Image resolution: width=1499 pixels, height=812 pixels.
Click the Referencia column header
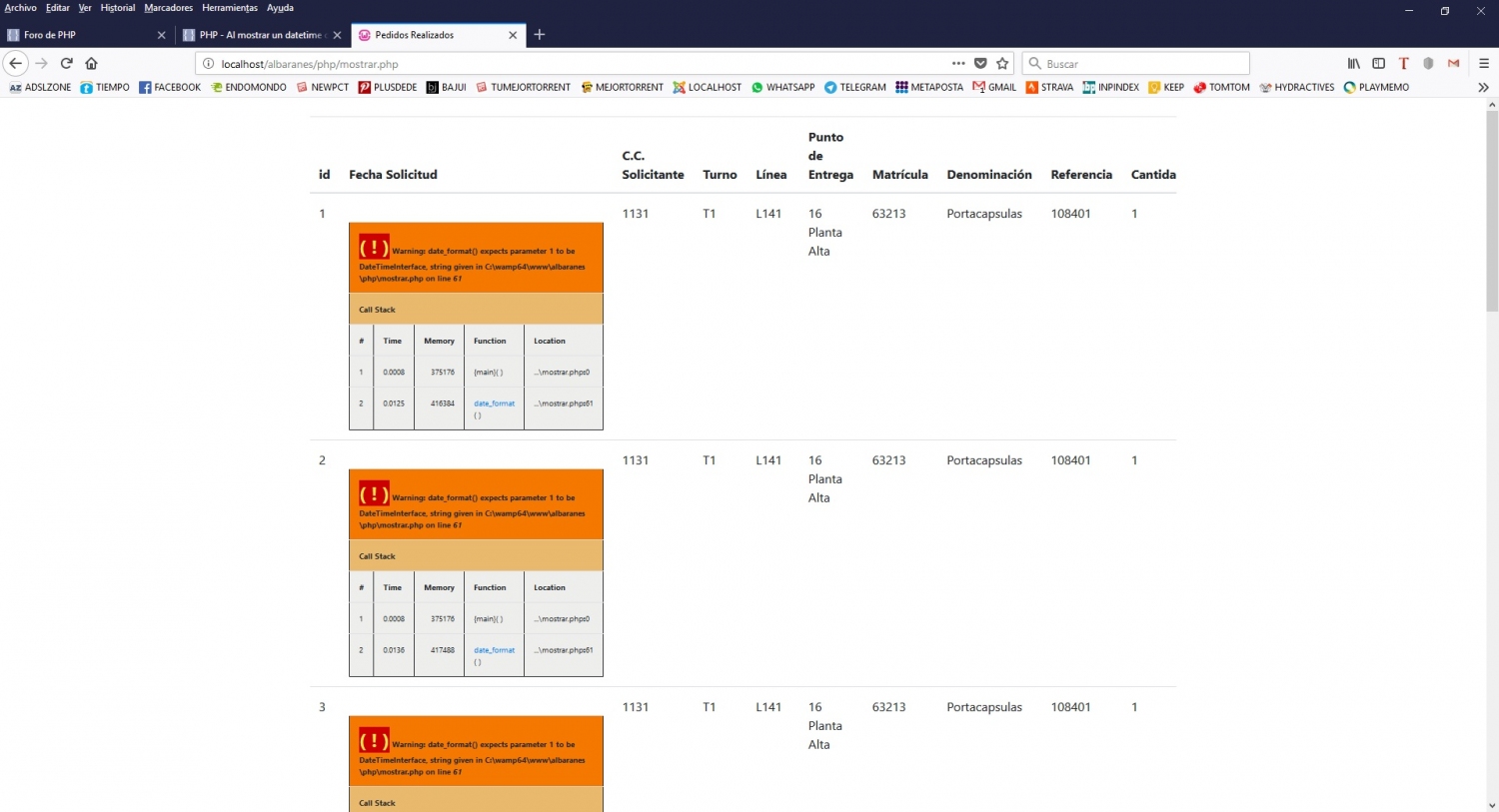pyautogui.click(x=1081, y=175)
